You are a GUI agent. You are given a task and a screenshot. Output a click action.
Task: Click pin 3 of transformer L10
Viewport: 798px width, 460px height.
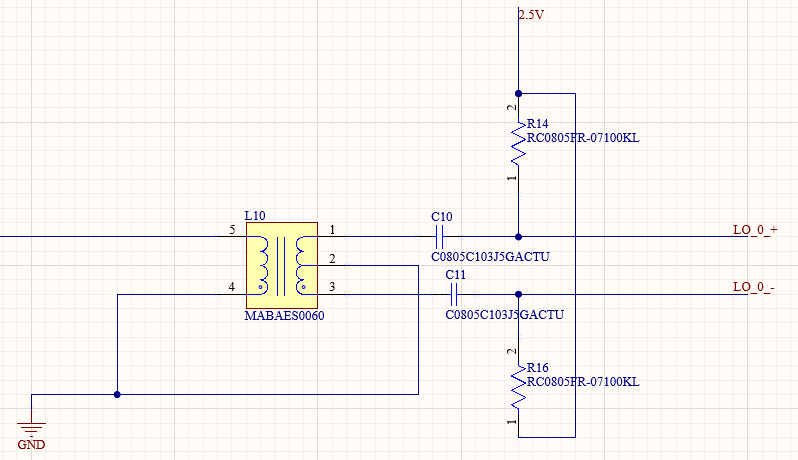coord(332,287)
